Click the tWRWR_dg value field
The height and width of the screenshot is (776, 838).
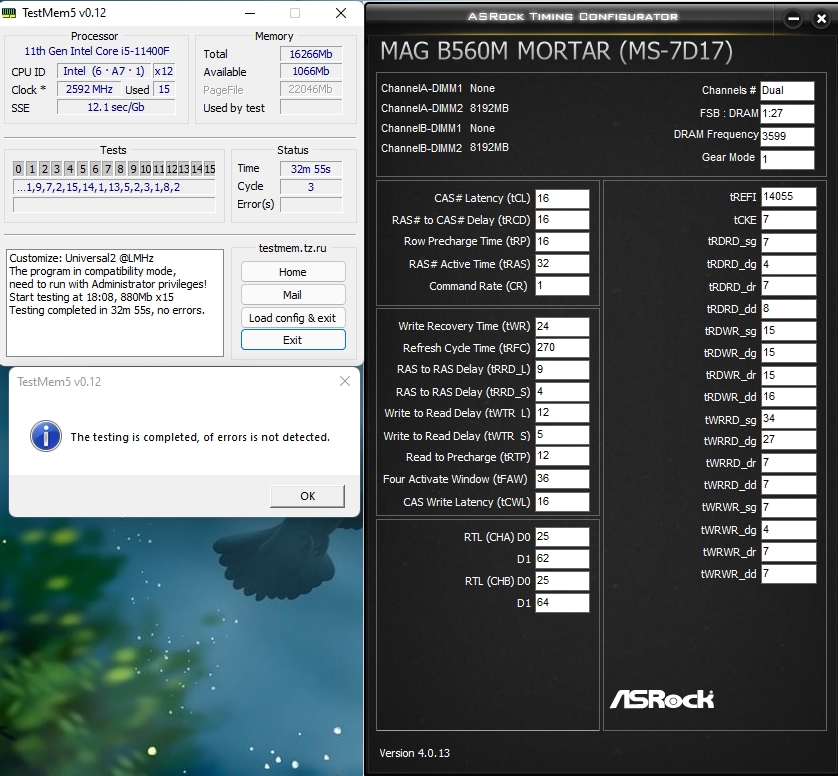point(789,530)
